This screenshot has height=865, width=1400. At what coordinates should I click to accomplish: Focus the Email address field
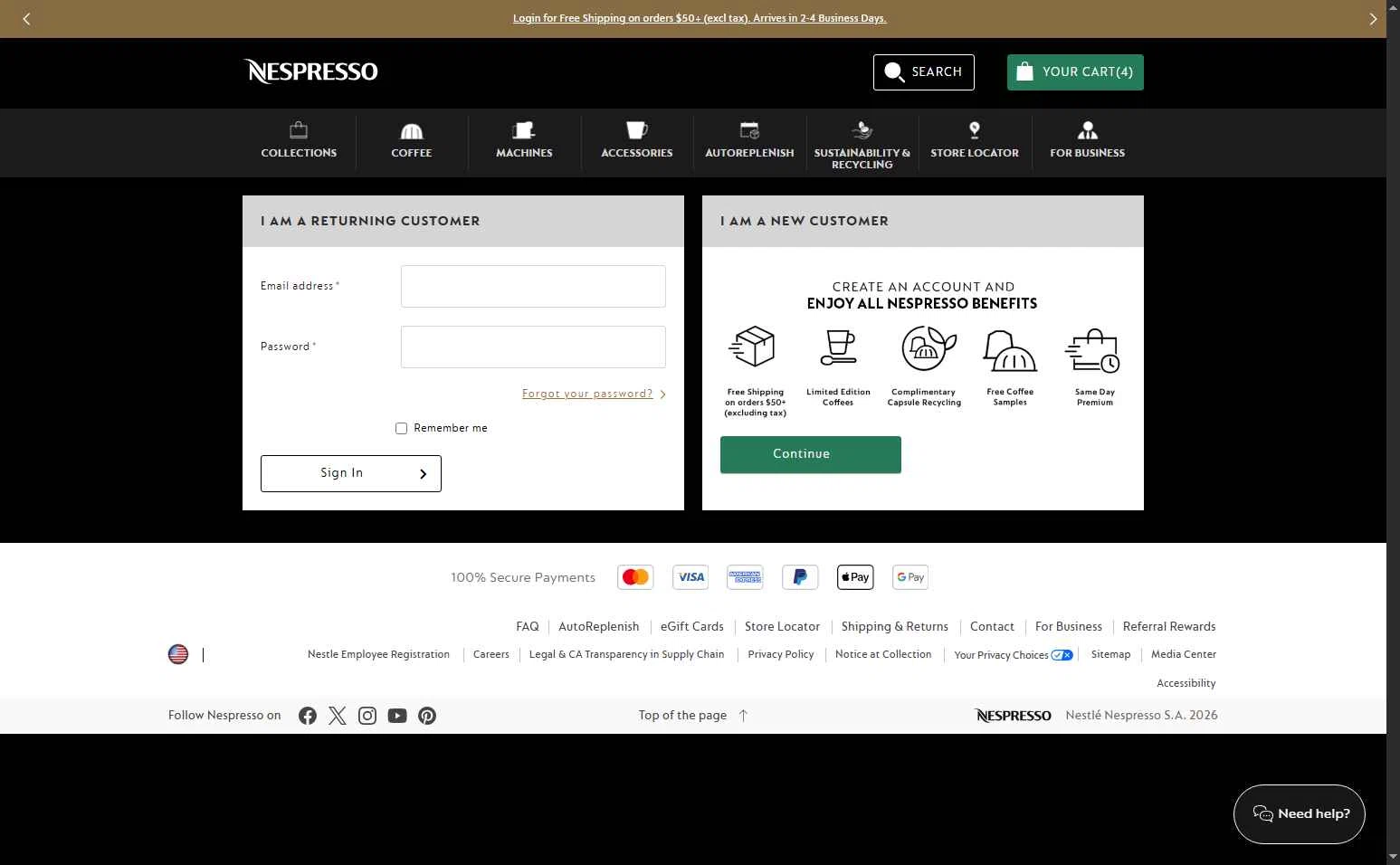click(x=533, y=286)
